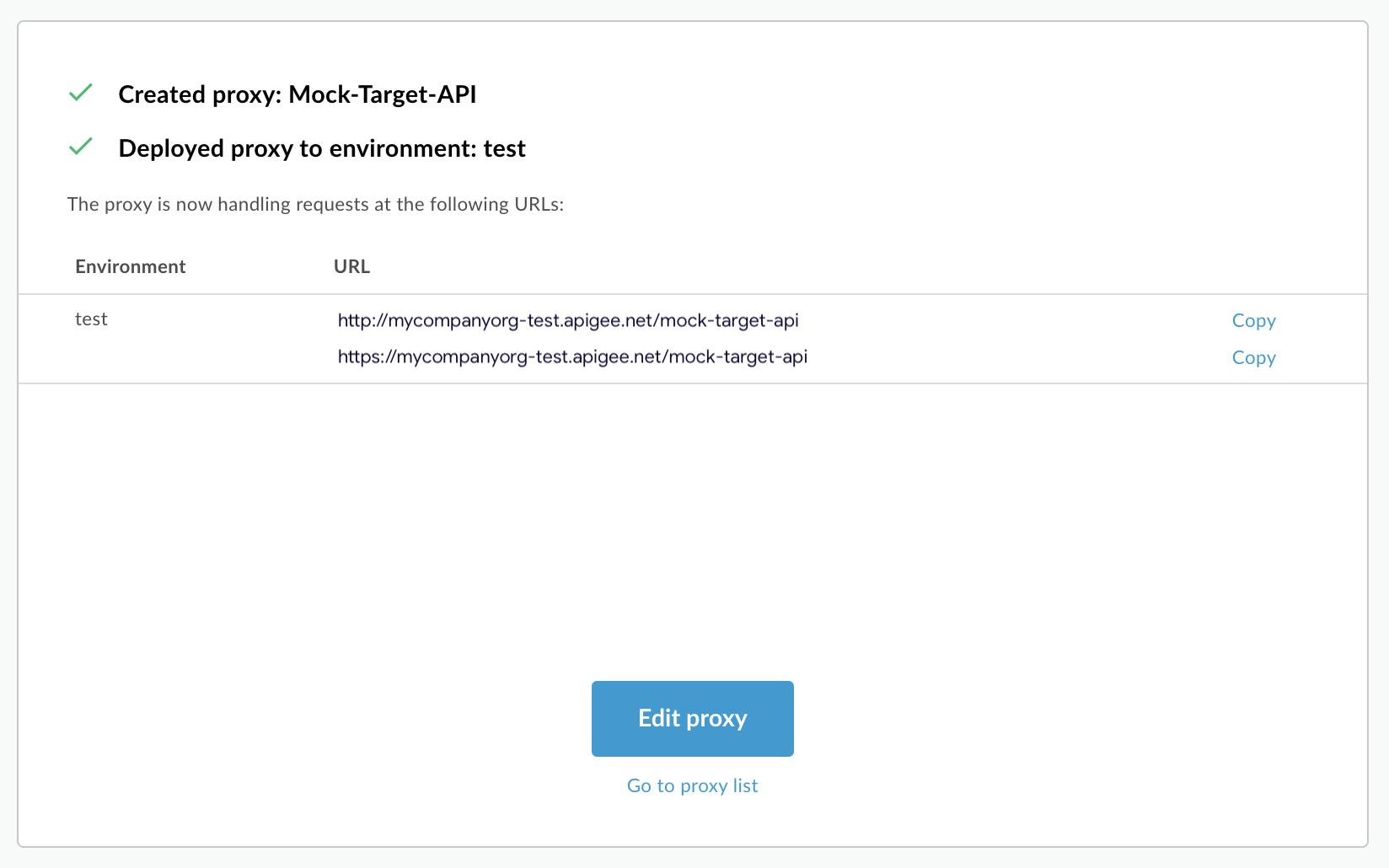Open the Go to proxy list link
Viewport: 1389px width, 868px height.
[x=692, y=785]
